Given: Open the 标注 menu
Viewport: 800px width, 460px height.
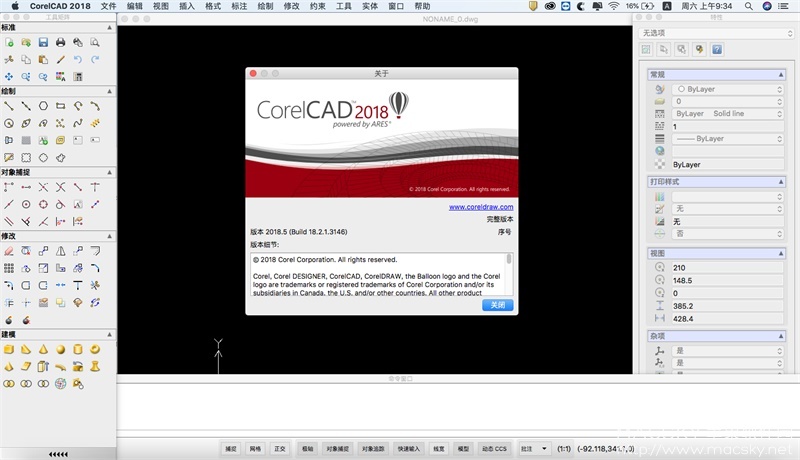Looking at the screenshot, I should (x=239, y=6).
